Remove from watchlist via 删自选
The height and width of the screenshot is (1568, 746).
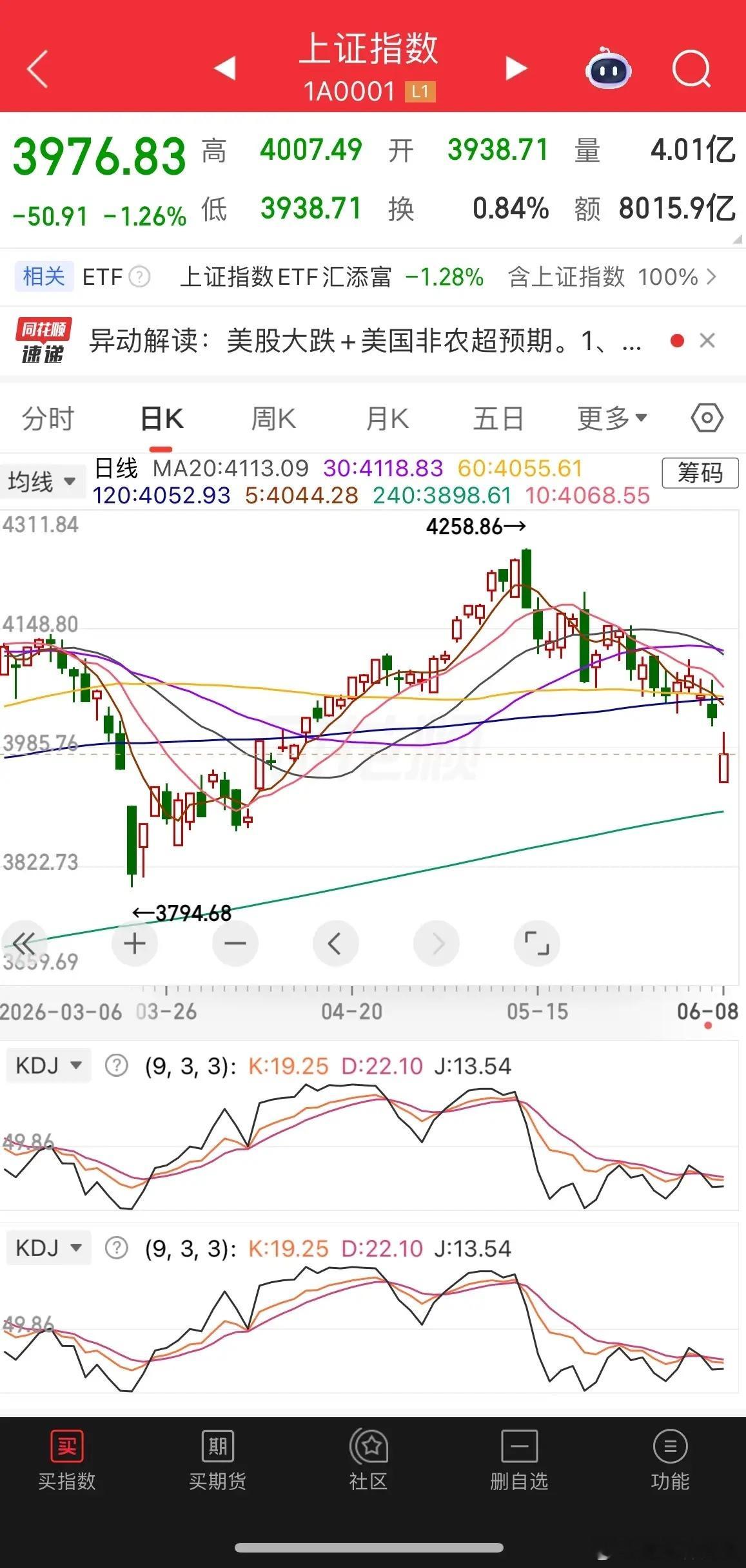point(519,1460)
